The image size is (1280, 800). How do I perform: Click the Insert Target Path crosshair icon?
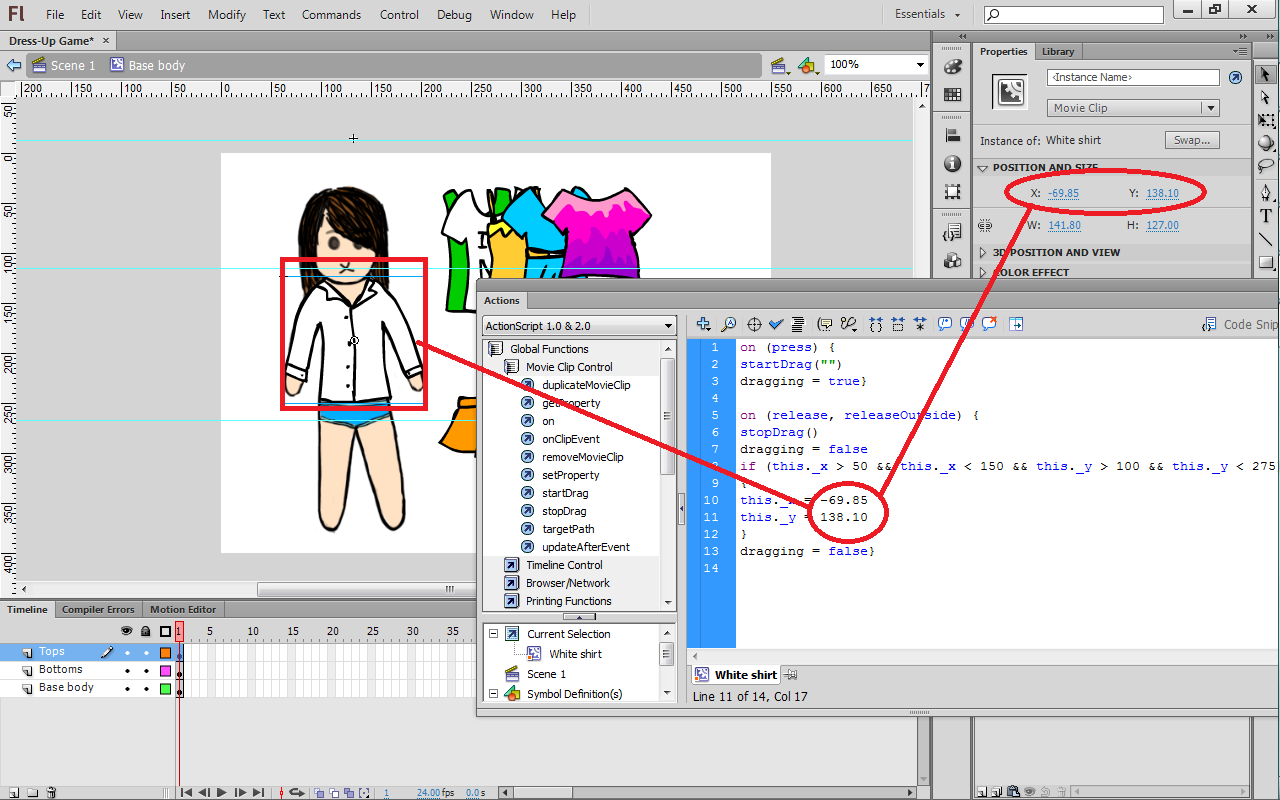coord(753,324)
